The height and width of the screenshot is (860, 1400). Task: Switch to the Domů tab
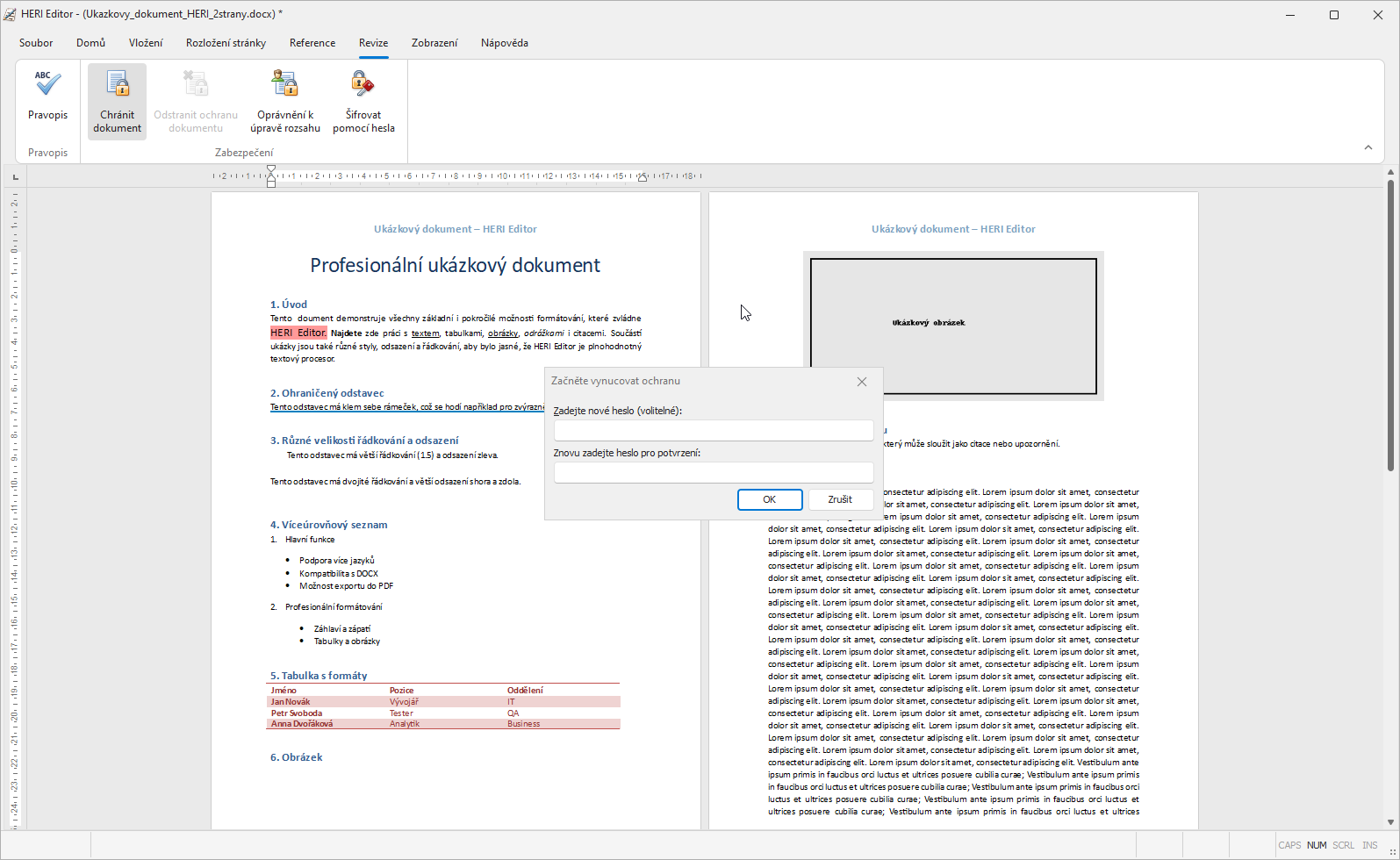90,43
